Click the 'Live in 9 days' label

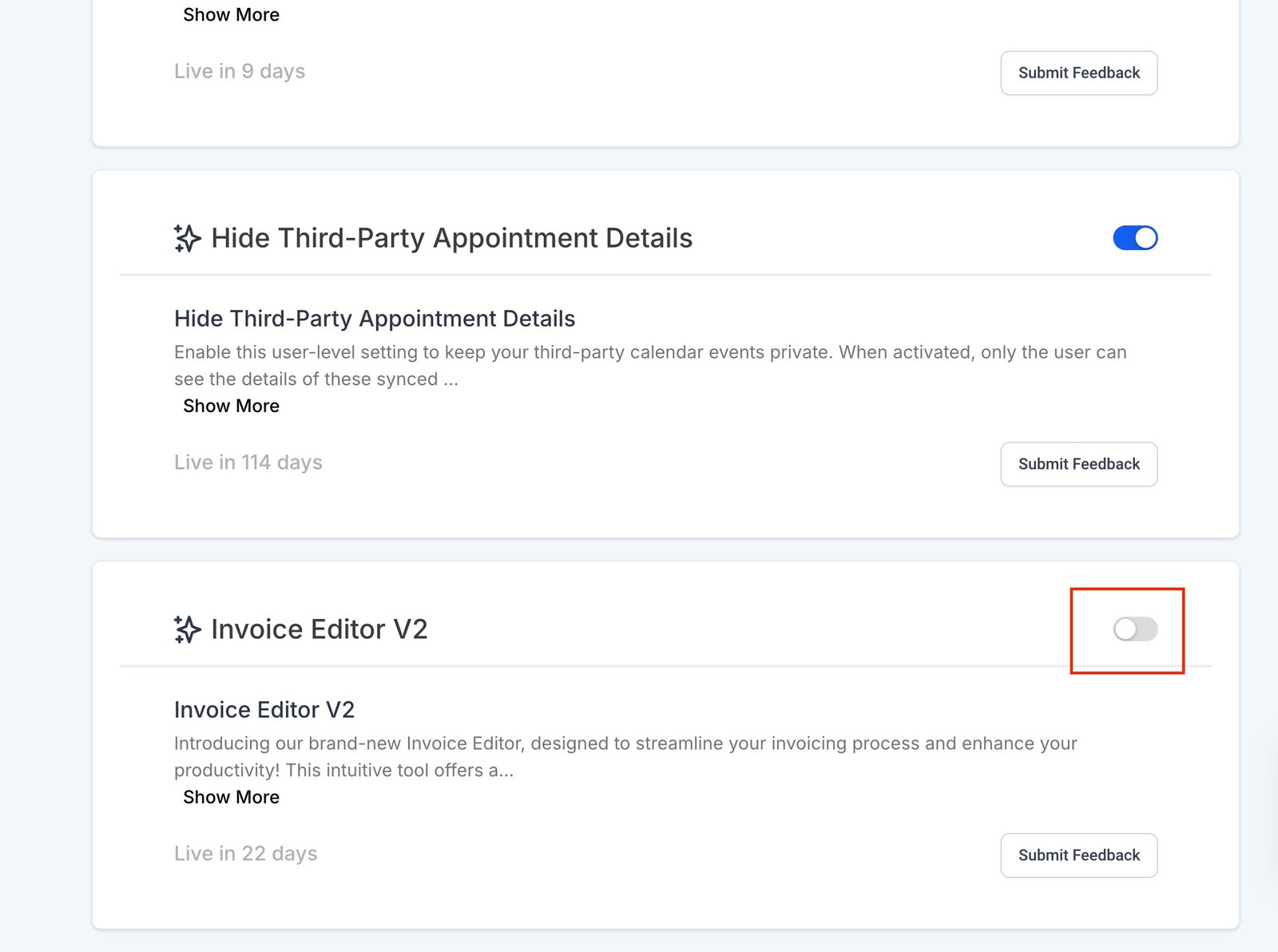(239, 71)
